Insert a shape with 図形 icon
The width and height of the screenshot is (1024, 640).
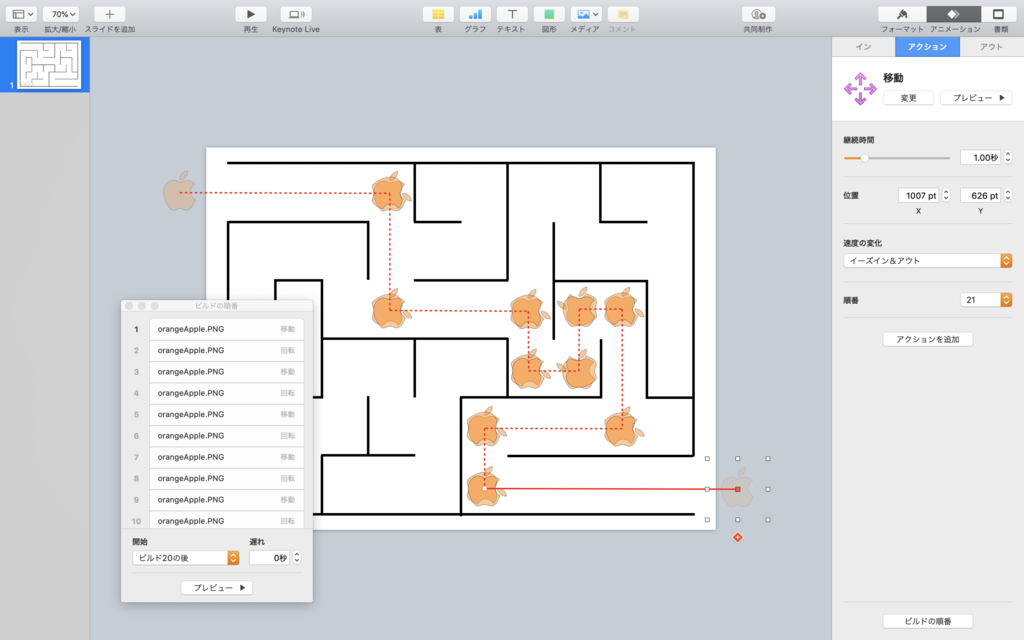tap(549, 14)
